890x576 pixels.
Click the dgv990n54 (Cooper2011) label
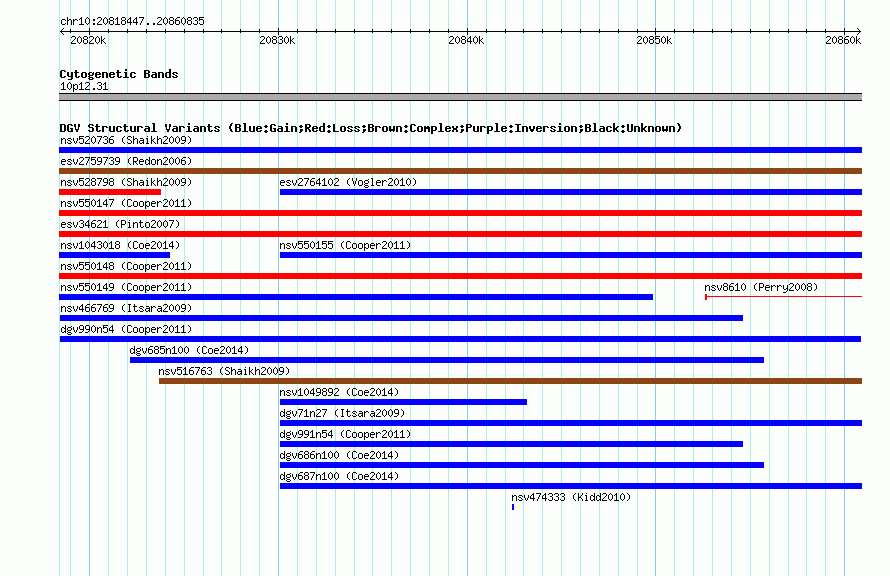point(126,329)
